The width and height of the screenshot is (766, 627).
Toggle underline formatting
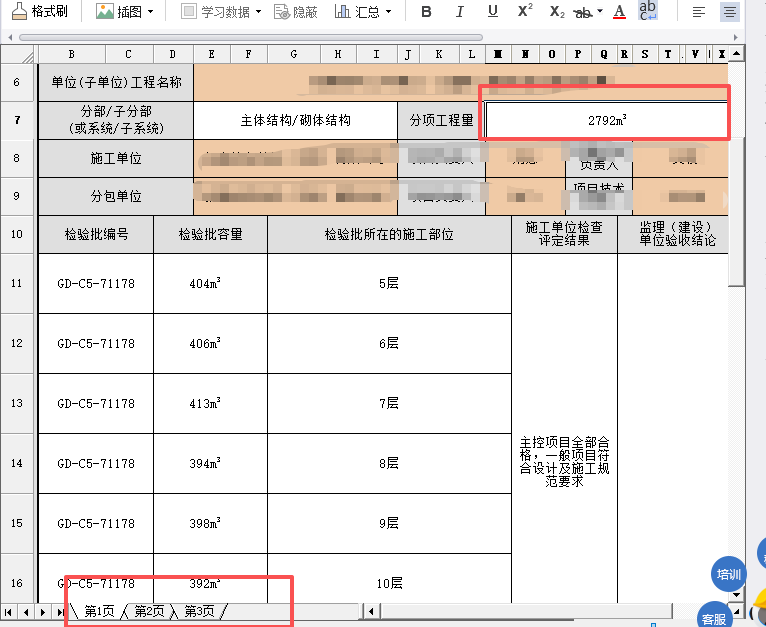click(x=493, y=12)
